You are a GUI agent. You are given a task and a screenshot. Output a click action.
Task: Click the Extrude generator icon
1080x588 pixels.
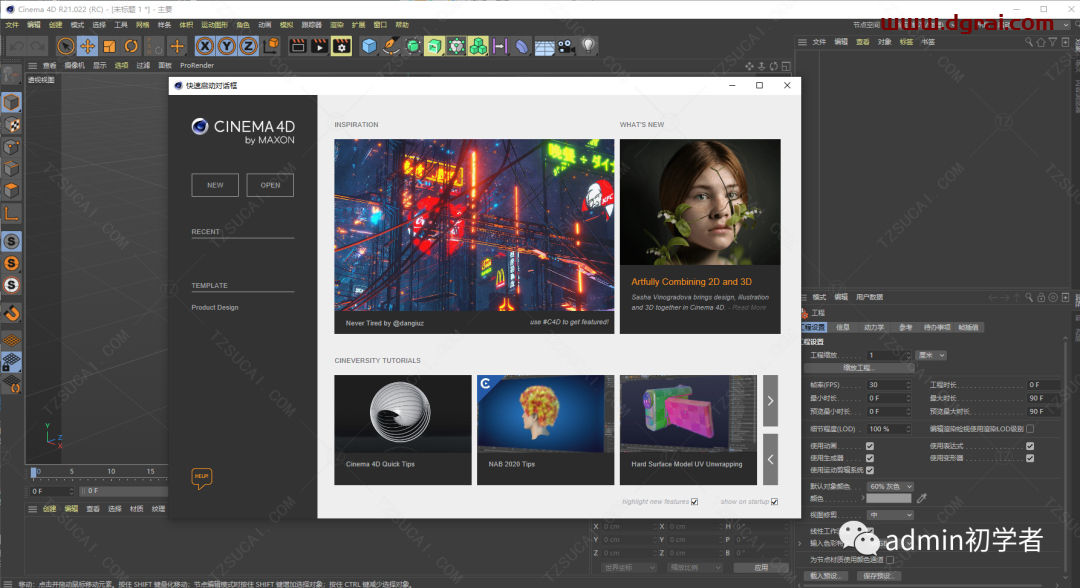pyautogui.click(x=434, y=46)
